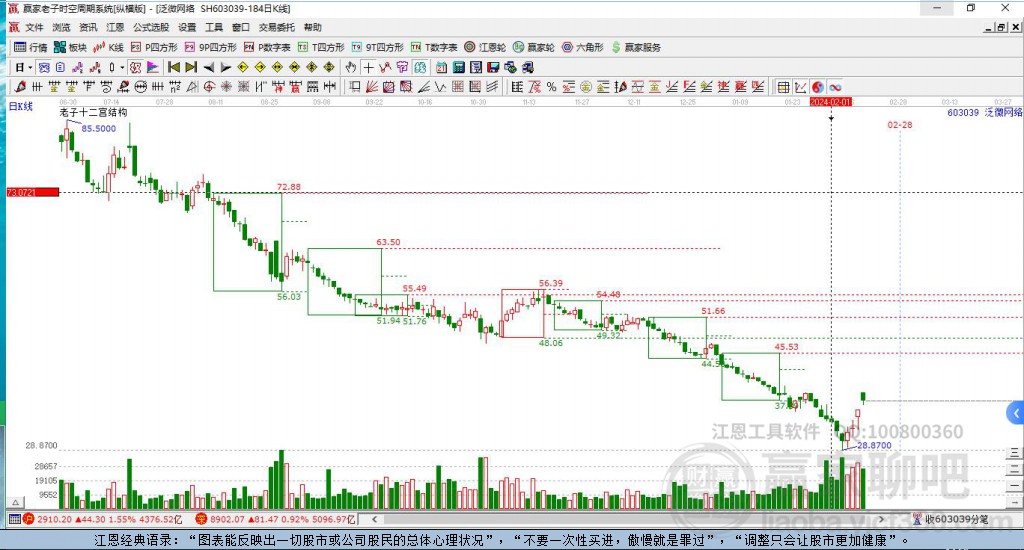
Task: Switch to the K线 chart view
Action: click(x=109, y=47)
